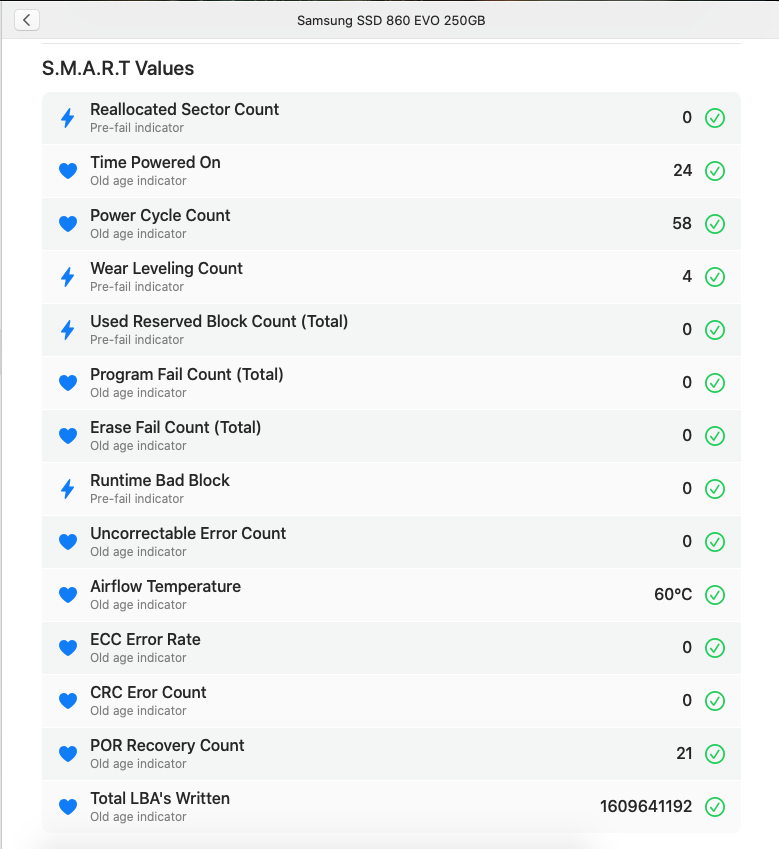Click the green checkmark for Airflow Temperature
The width and height of the screenshot is (779, 849).
[715, 595]
